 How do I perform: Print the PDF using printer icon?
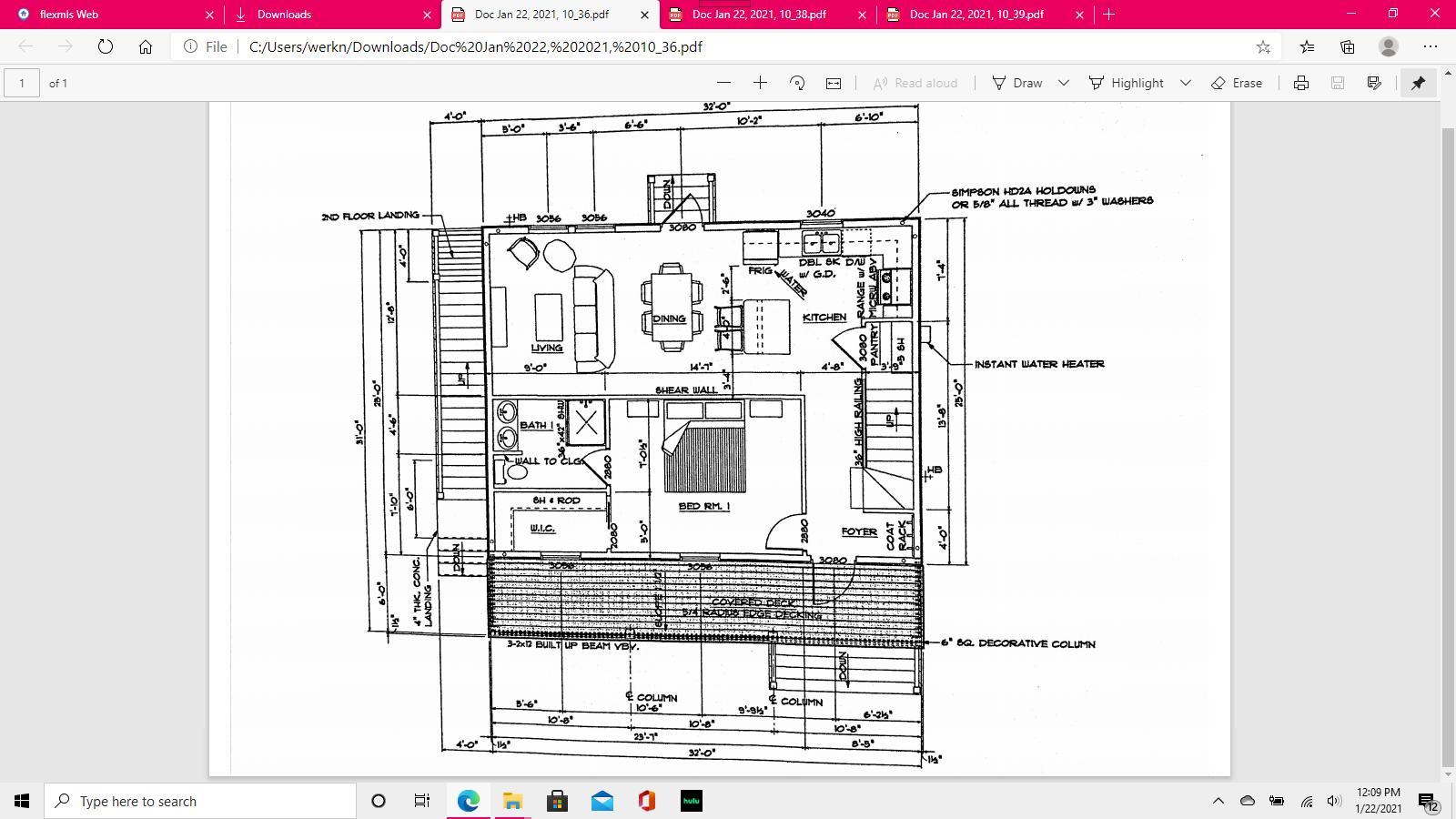pyautogui.click(x=1301, y=83)
